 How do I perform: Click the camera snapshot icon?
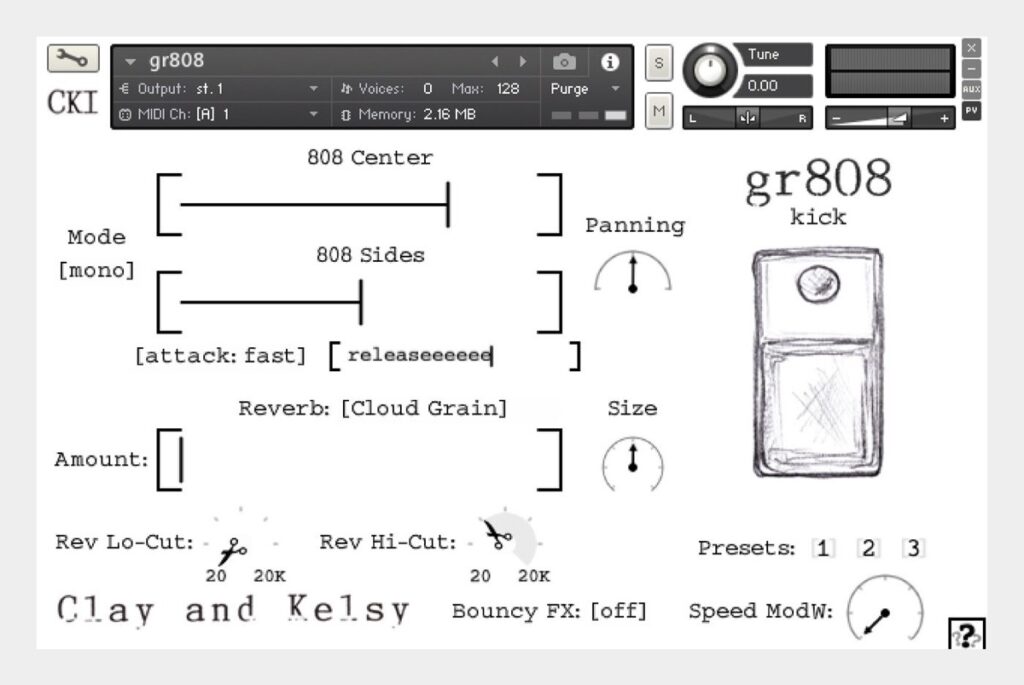[x=565, y=61]
